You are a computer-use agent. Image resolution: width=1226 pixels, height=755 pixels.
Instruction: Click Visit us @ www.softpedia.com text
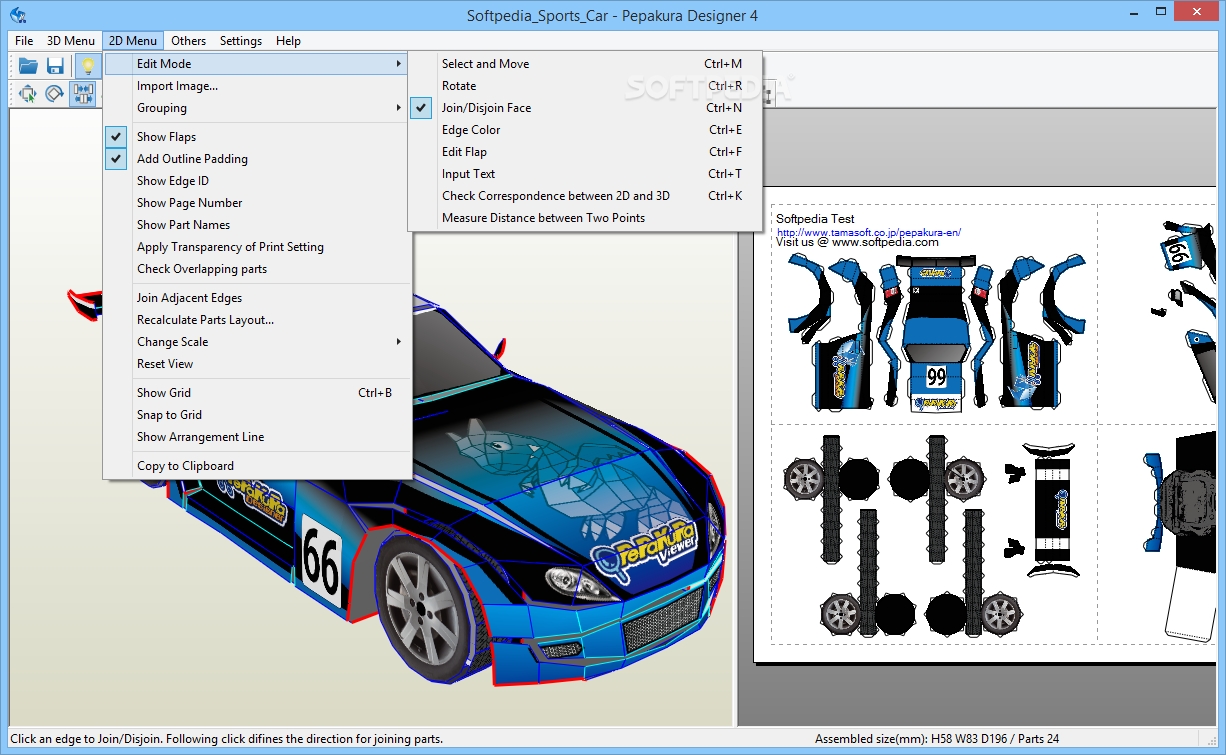click(x=857, y=242)
